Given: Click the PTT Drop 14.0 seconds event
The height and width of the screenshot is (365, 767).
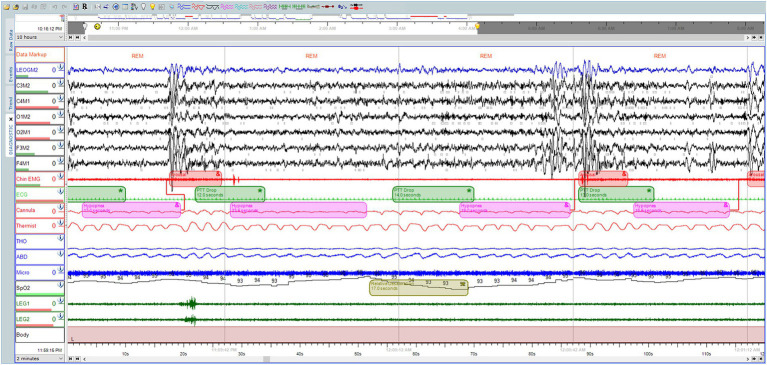Looking at the screenshot, I should click(x=433, y=194).
